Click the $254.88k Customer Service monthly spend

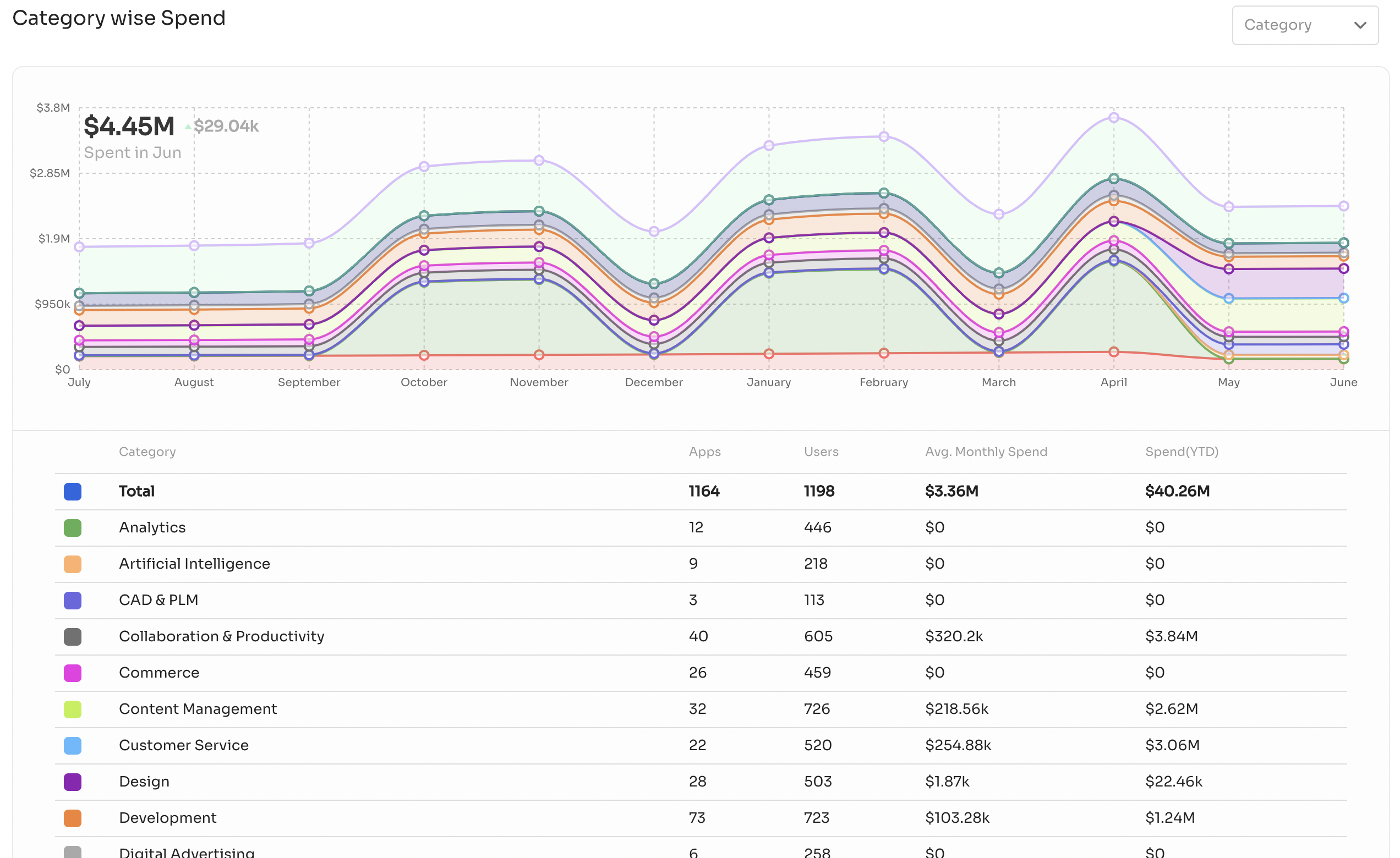[958, 746]
